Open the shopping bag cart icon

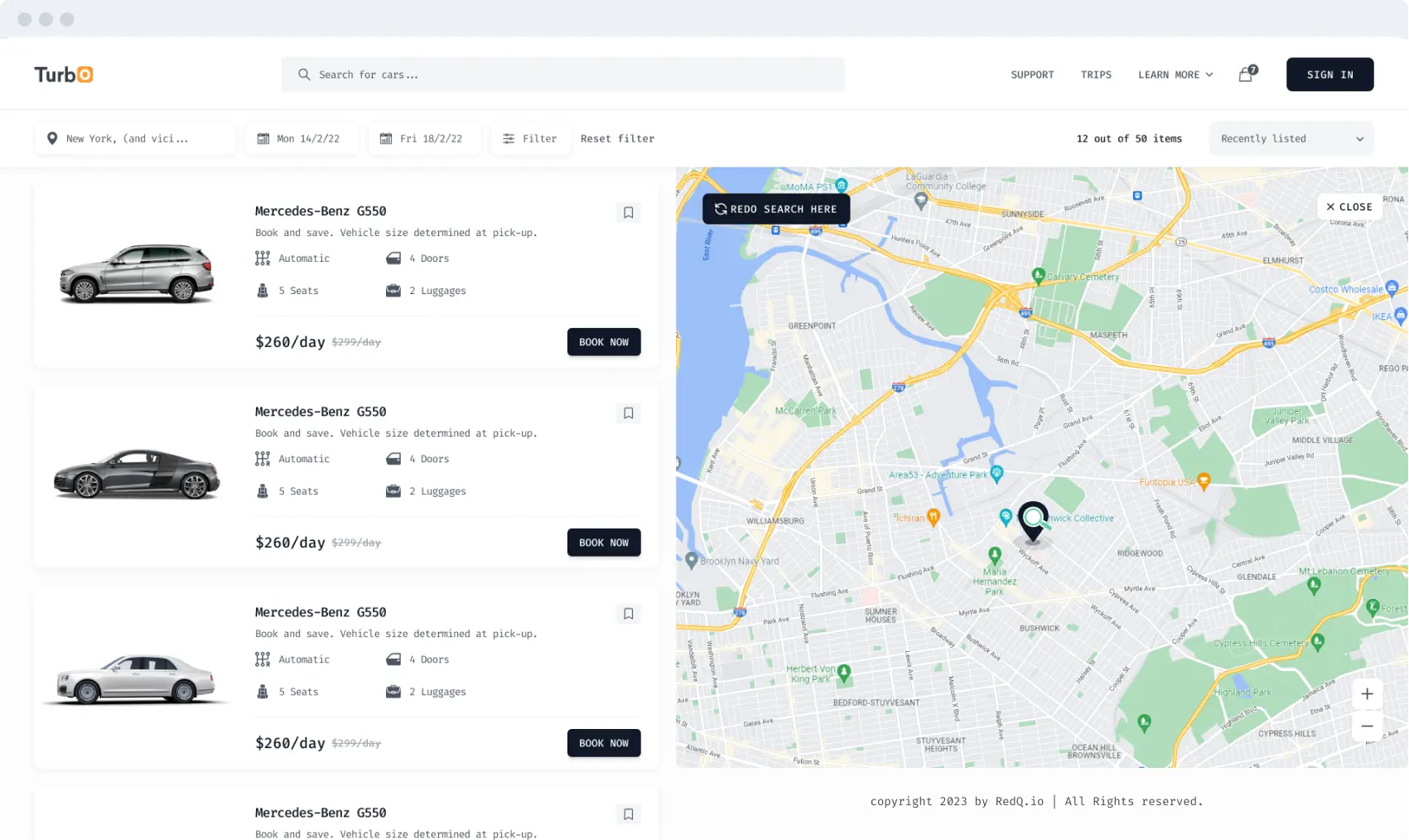tap(1247, 75)
